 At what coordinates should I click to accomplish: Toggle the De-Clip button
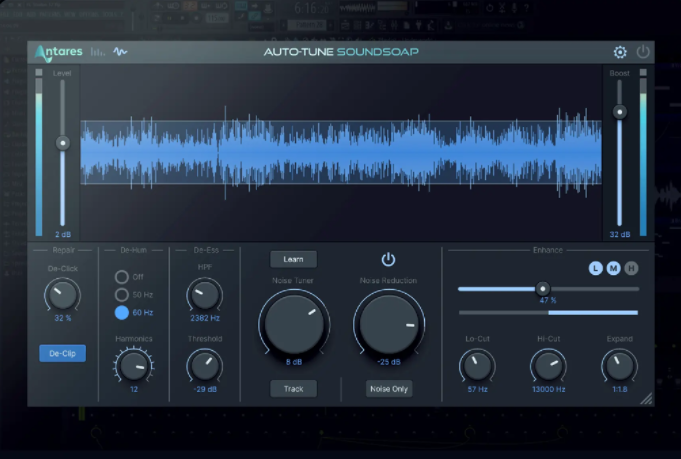(62, 353)
